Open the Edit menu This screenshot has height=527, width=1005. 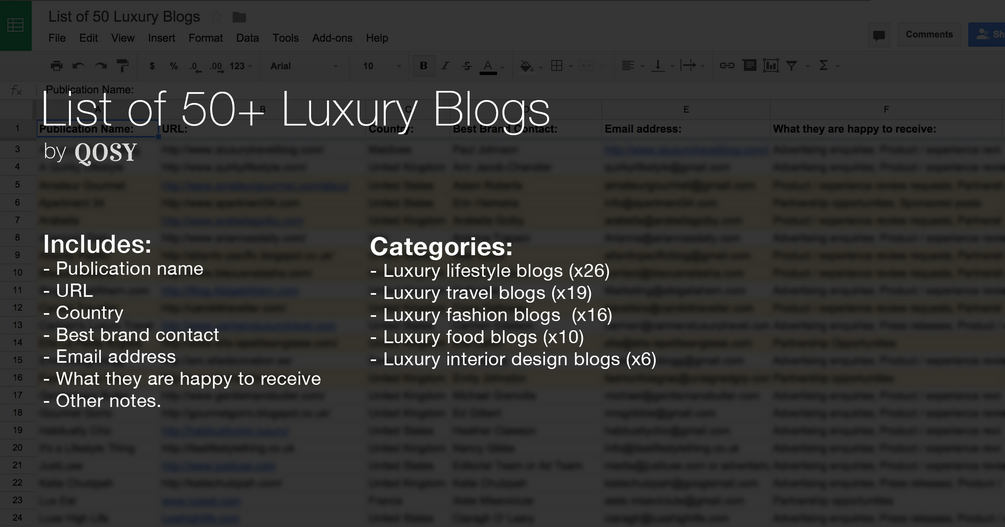pyautogui.click(x=88, y=38)
